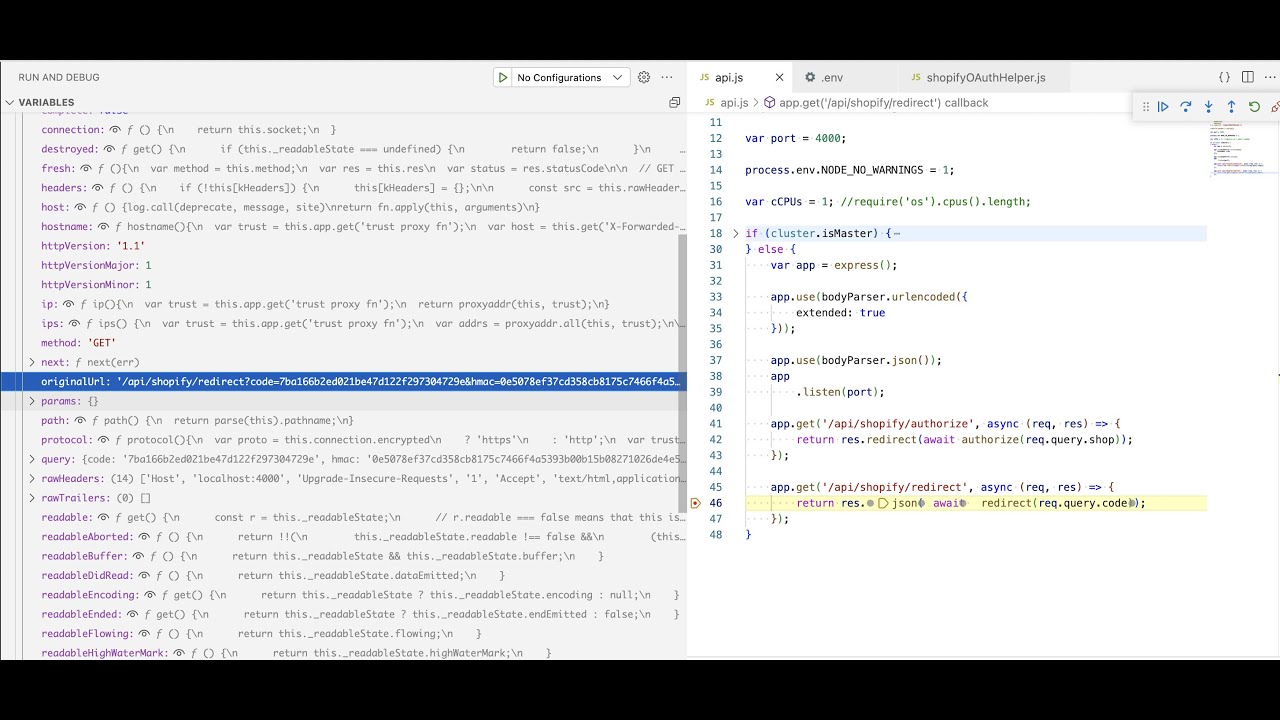Invoke getter eye icon for readableDidRead

click(x=145, y=576)
